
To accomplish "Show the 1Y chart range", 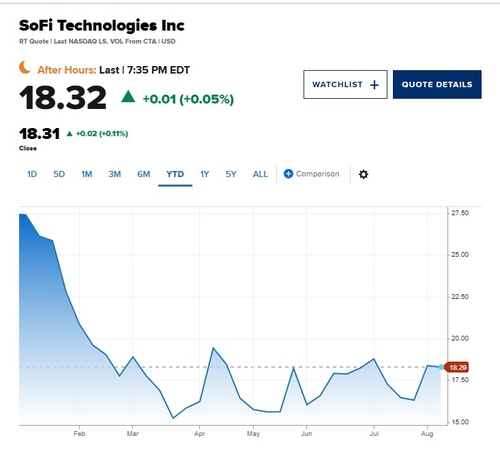I will (205, 174).
